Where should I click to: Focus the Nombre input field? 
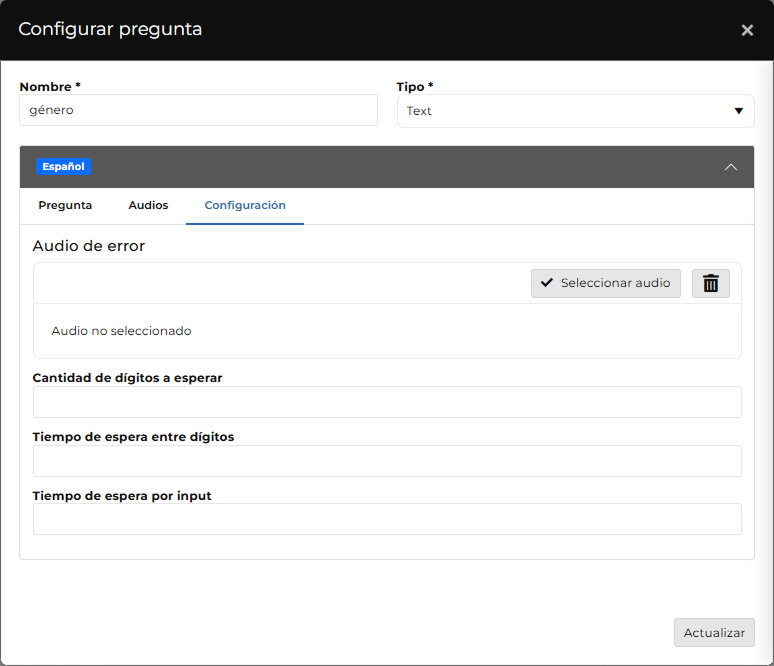click(x=198, y=110)
